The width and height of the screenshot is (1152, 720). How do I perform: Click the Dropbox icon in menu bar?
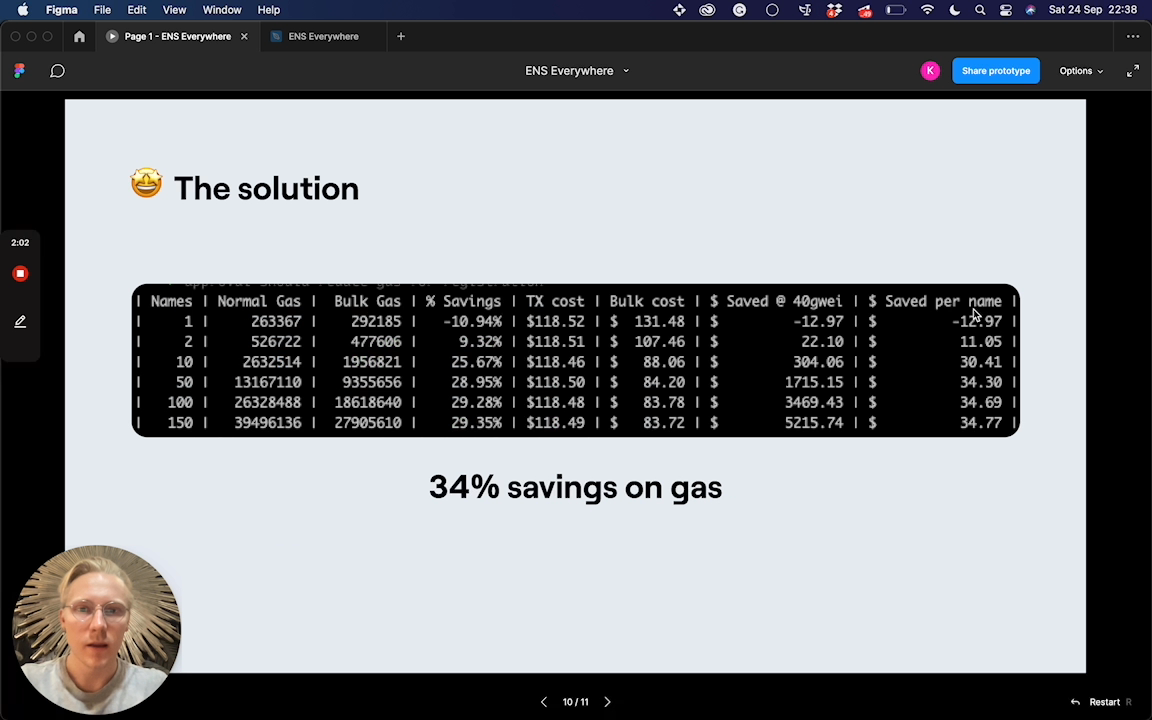click(x=834, y=10)
